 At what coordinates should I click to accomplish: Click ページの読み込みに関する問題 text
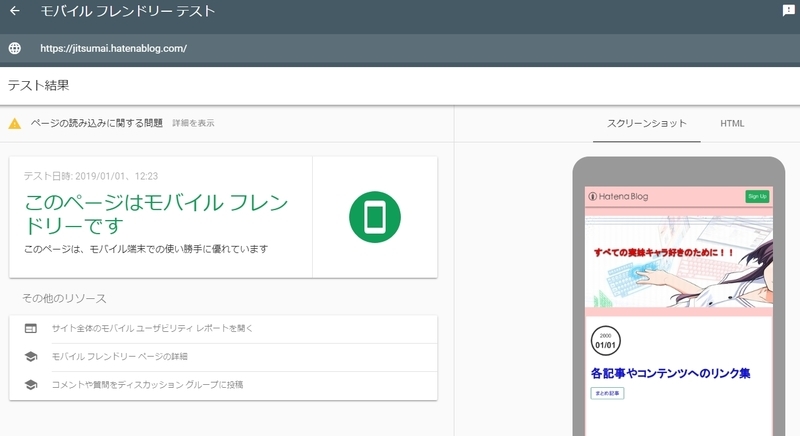coord(96,123)
